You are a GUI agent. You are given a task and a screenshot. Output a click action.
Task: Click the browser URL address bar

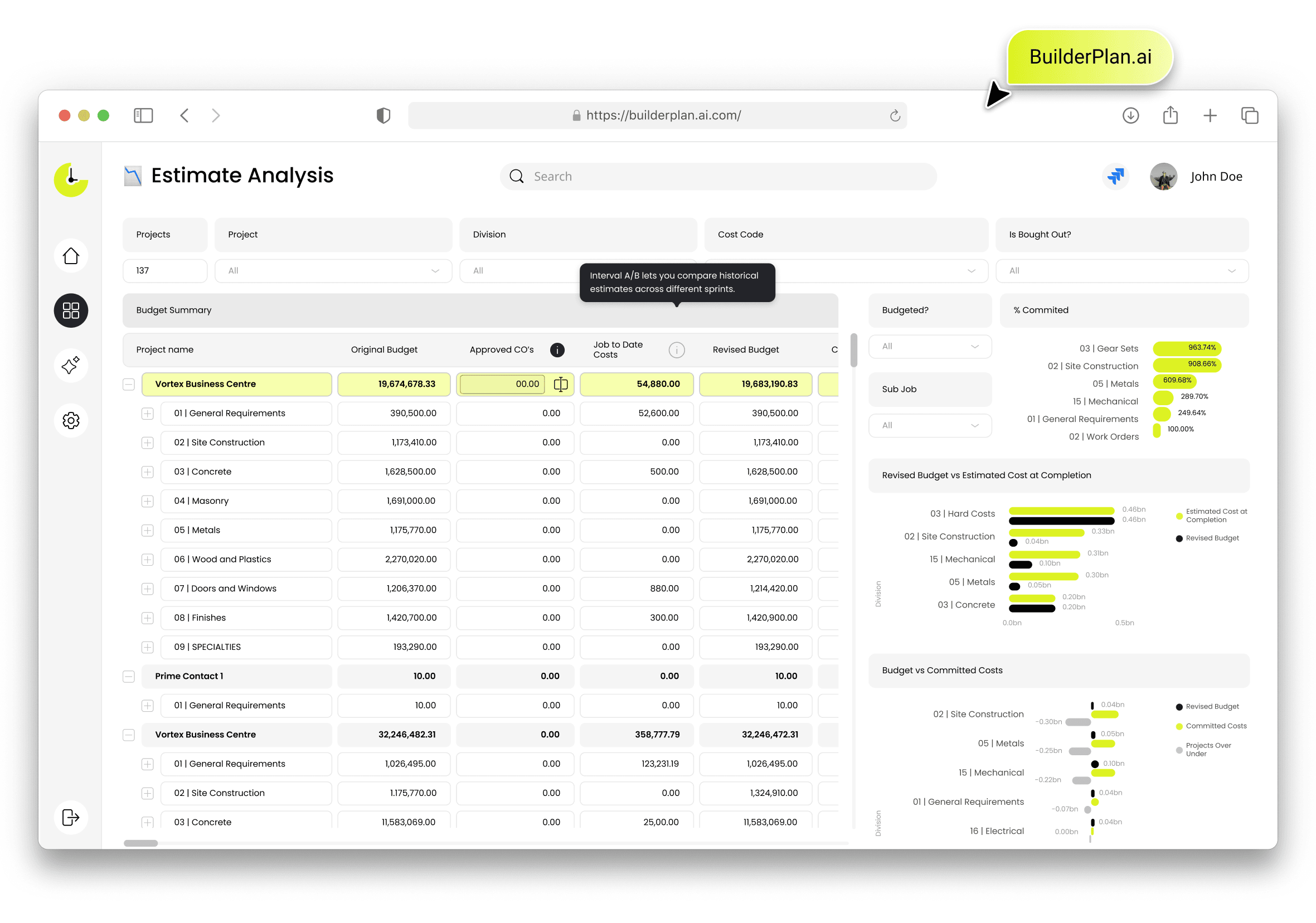coord(657,115)
